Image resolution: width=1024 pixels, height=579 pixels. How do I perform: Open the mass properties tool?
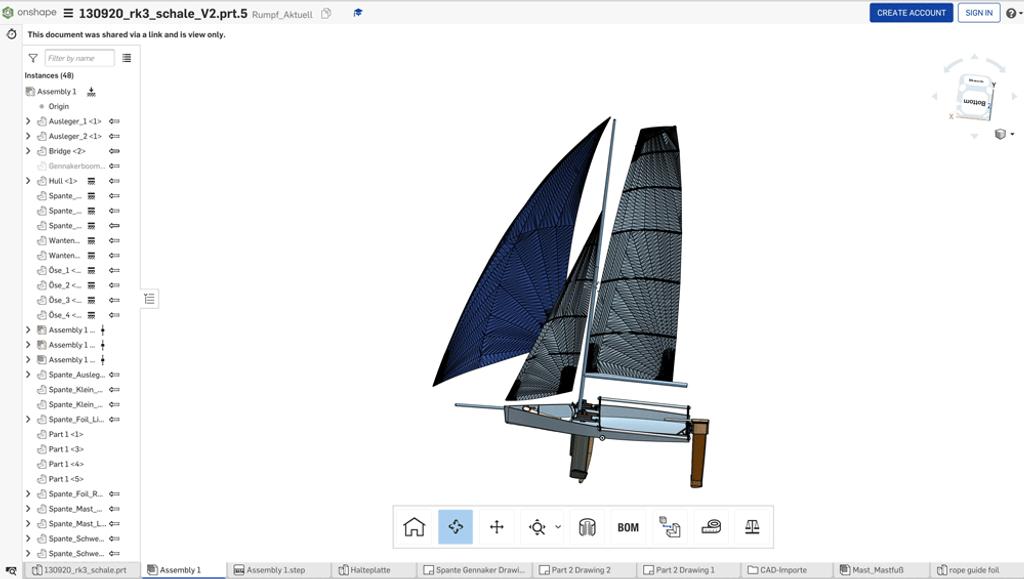tap(754, 525)
